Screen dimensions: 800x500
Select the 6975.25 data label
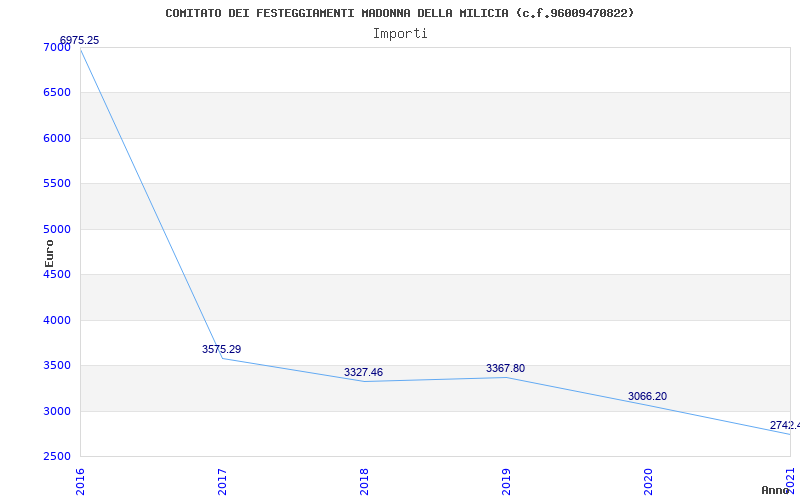tap(79, 40)
